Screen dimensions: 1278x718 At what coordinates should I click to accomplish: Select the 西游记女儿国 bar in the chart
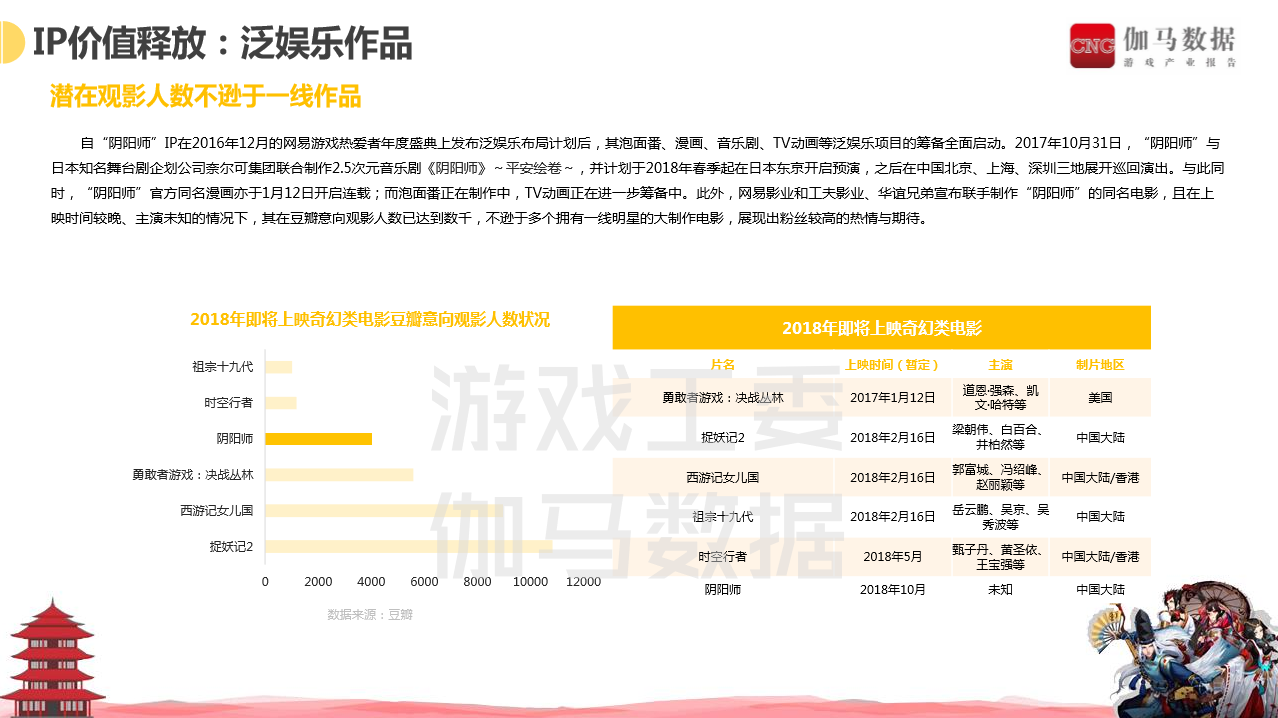[x=384, y=511]
